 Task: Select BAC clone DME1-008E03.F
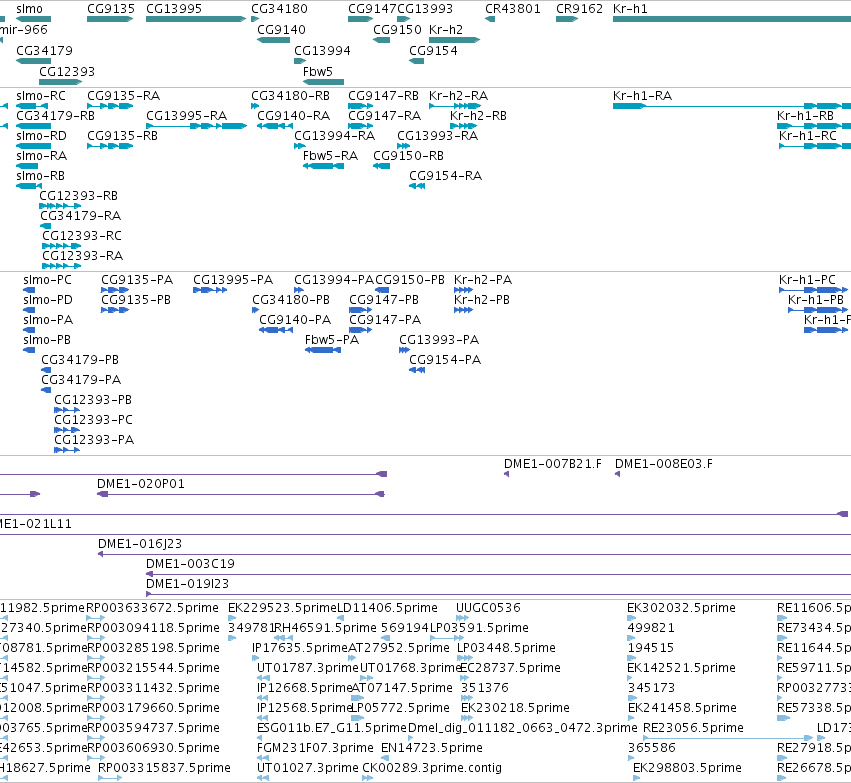663,464
